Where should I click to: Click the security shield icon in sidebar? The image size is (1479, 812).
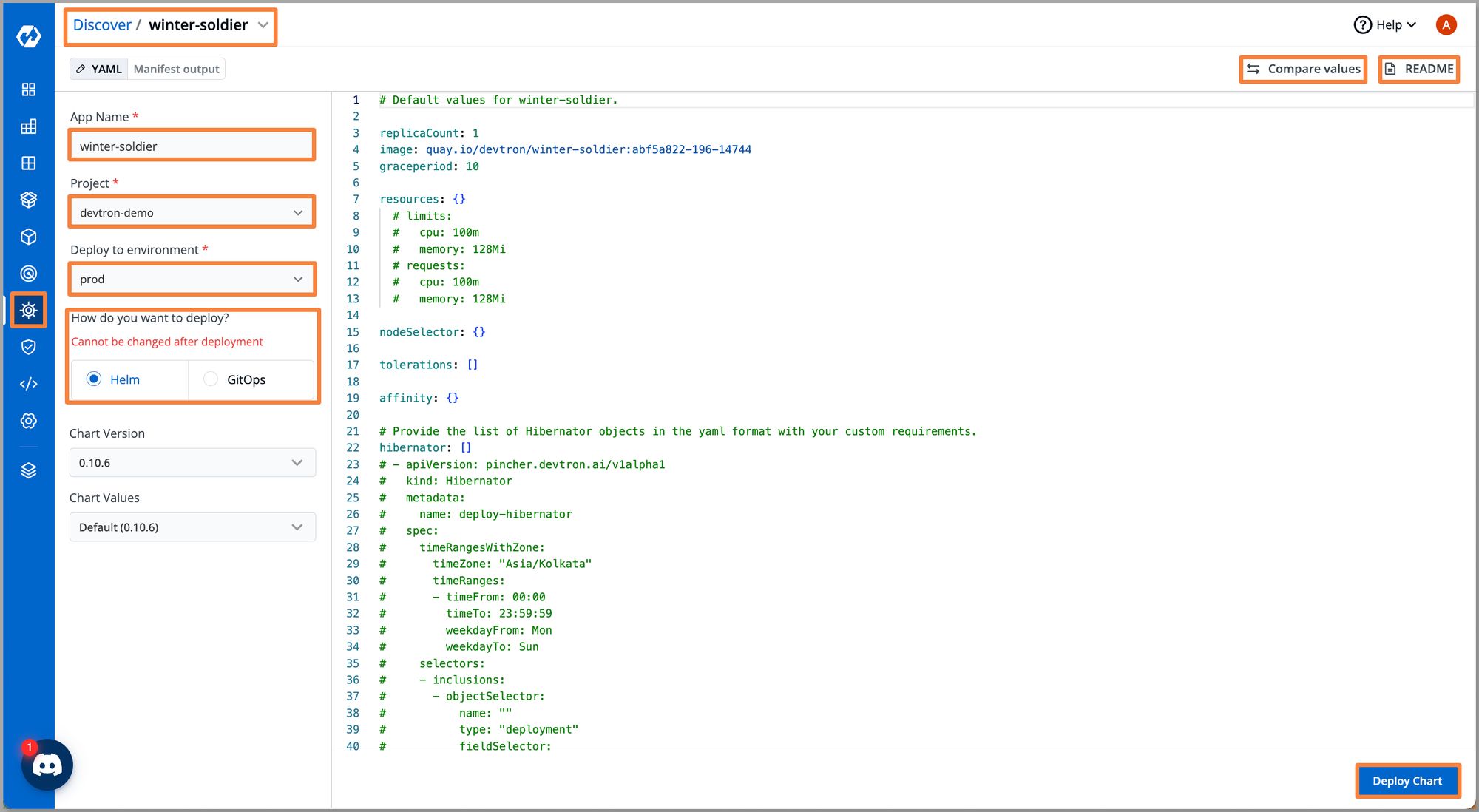point(28,347)
